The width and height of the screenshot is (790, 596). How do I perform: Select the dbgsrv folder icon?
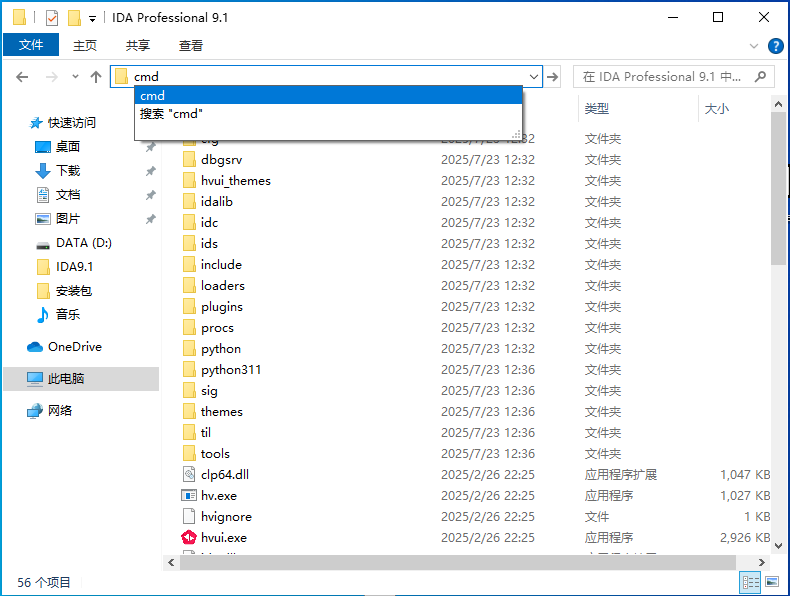tap(189, 160)
